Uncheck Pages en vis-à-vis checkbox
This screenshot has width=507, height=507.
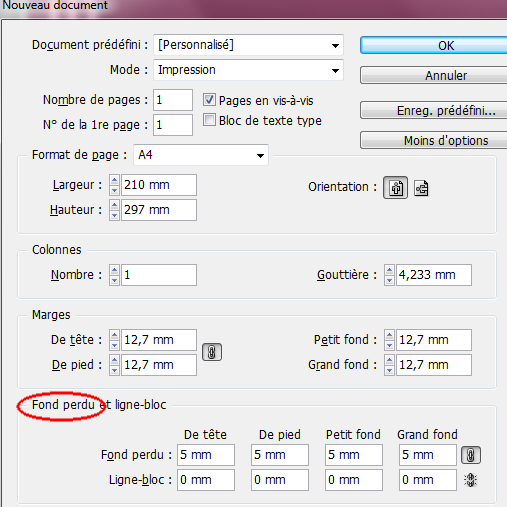click(209, 100)
